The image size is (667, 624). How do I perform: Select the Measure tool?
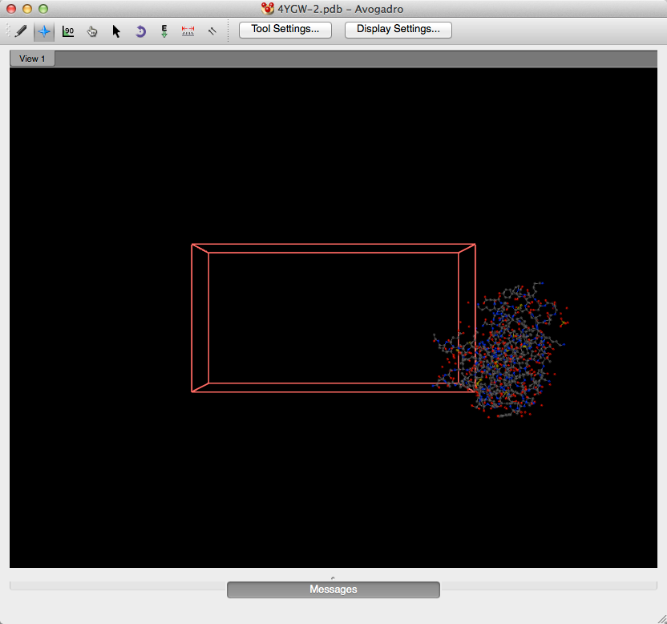click(x=188, y=31)
